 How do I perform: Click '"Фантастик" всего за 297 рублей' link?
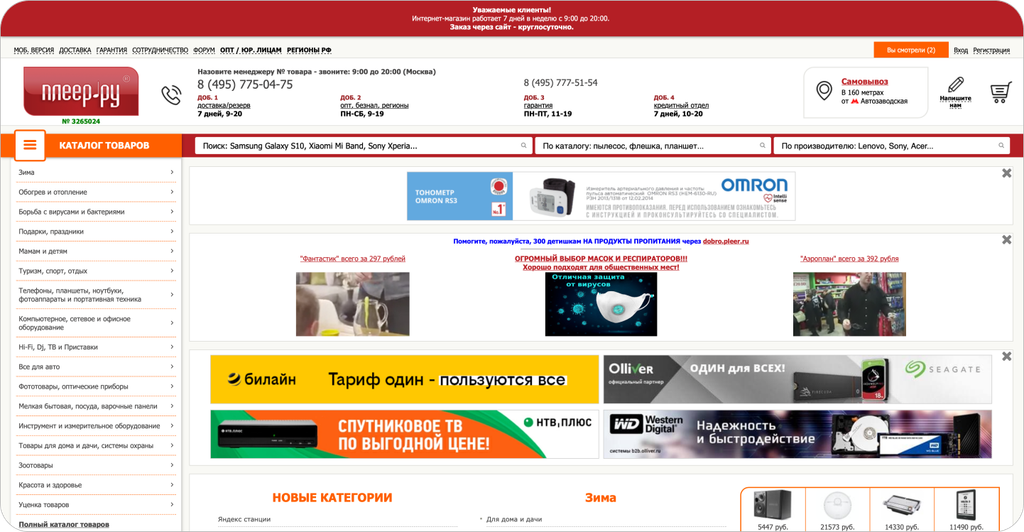pos(353,258)
